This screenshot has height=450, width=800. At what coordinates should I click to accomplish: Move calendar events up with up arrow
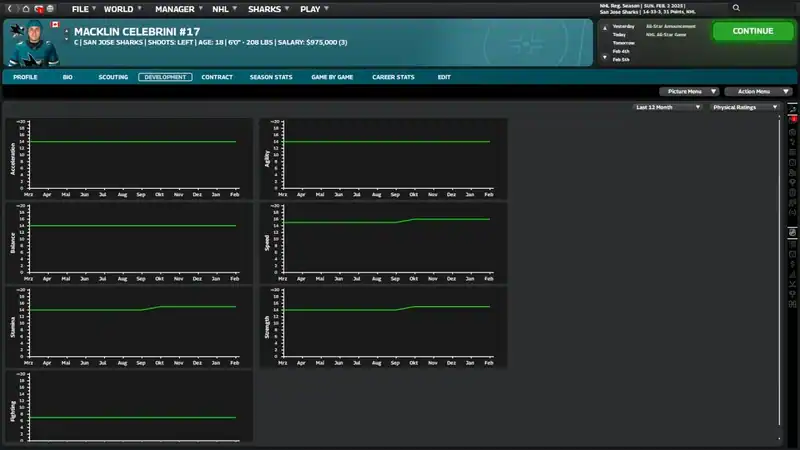(x=605, y=28)
